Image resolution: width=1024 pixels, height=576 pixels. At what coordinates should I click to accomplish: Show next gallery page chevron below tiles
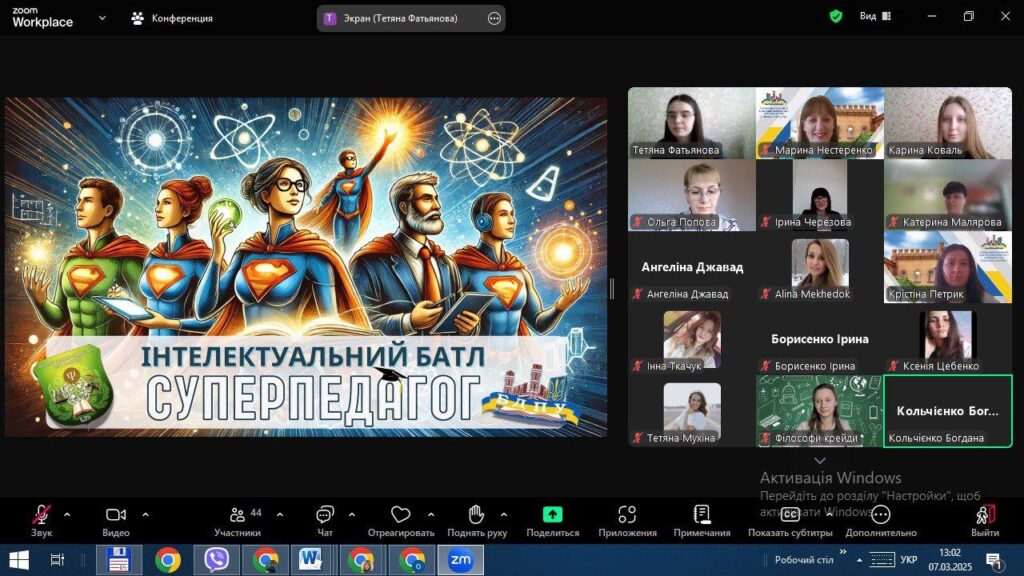pos(820,460)
